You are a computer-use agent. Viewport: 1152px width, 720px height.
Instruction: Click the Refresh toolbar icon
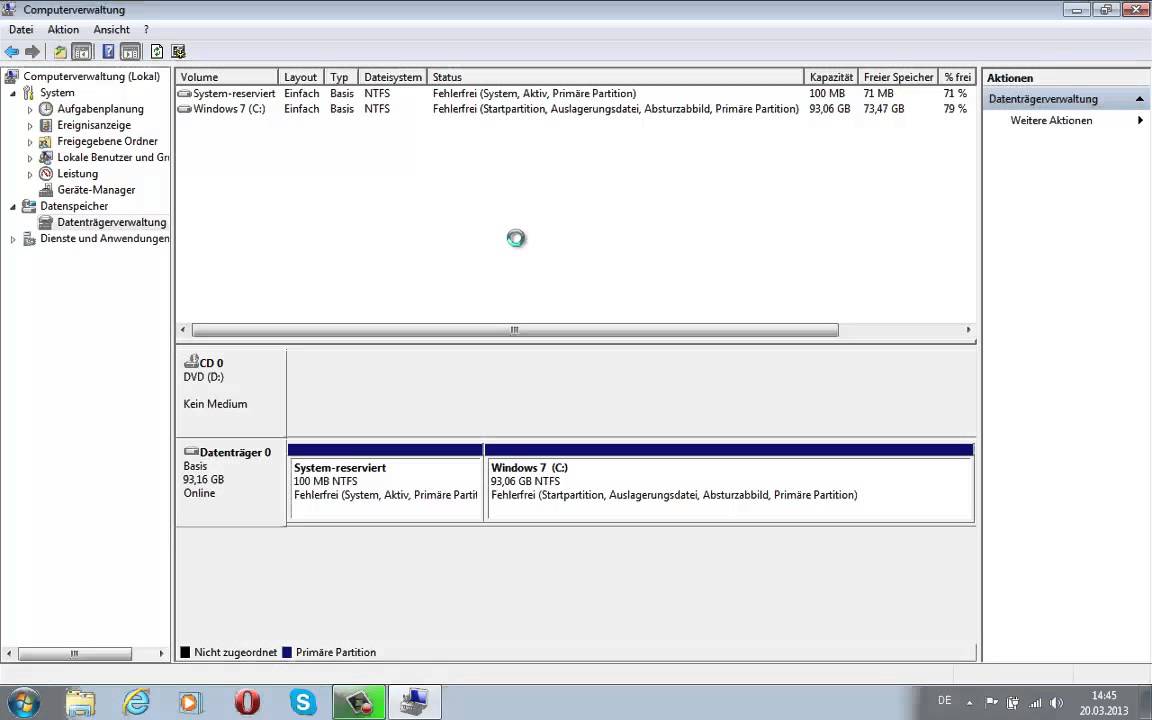tap(156, 51)
